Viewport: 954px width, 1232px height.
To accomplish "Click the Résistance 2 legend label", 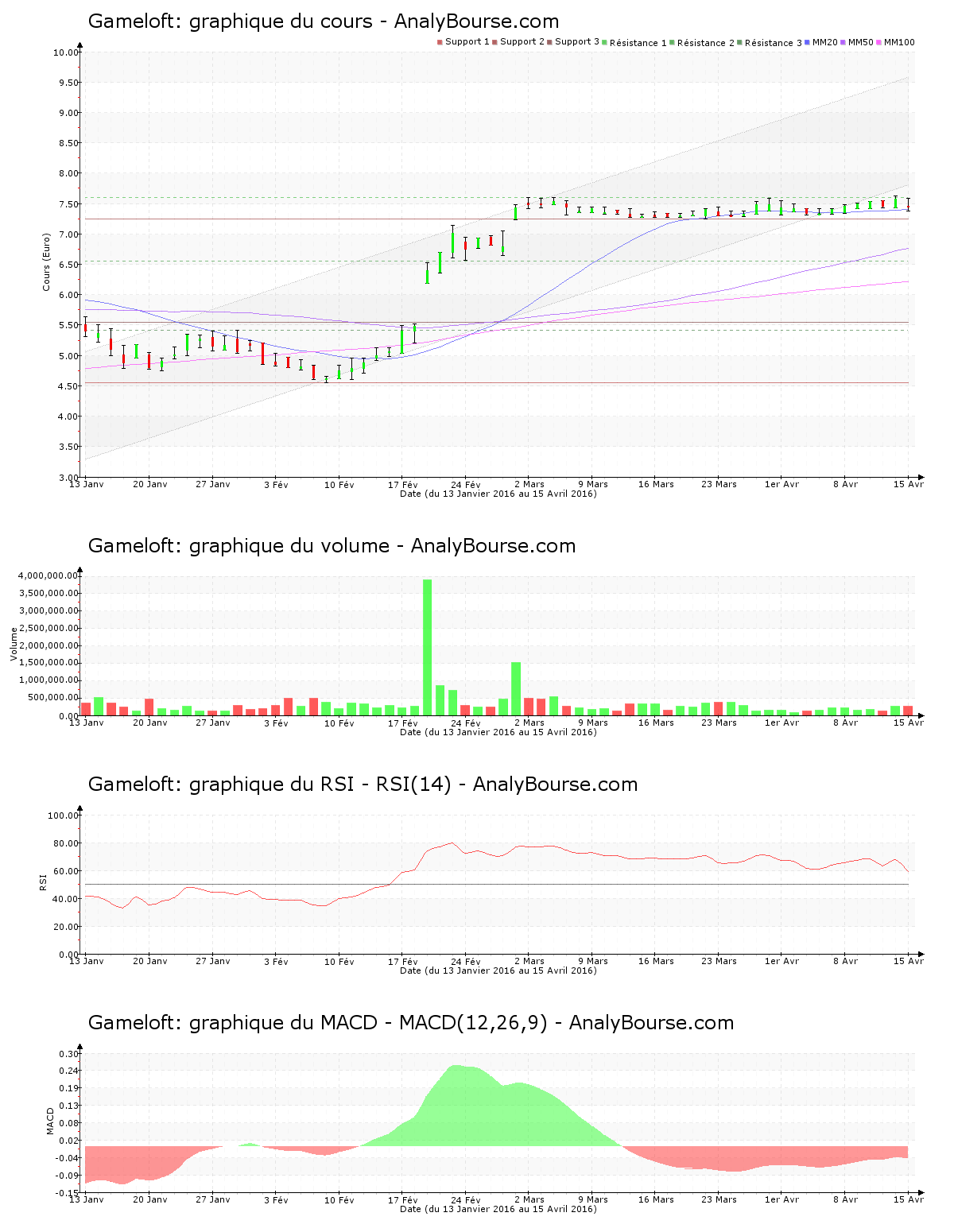I will pos(706,43).
